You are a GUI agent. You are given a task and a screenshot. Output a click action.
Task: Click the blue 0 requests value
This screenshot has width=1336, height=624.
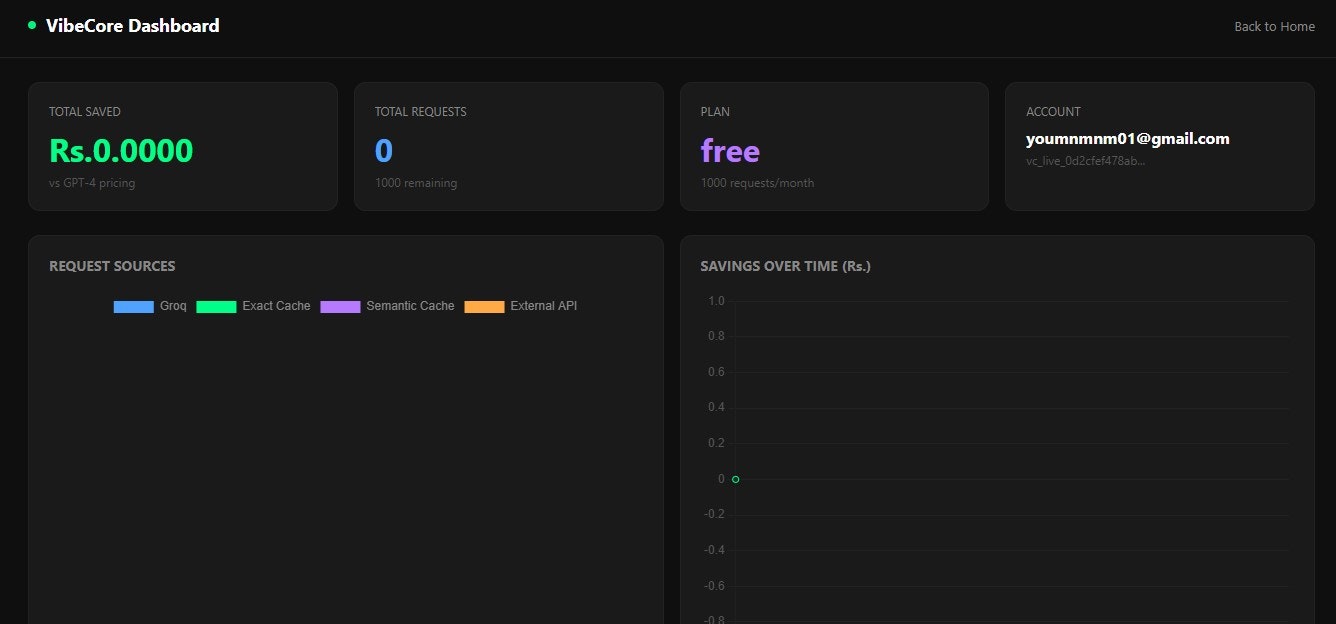click(384, 151)
